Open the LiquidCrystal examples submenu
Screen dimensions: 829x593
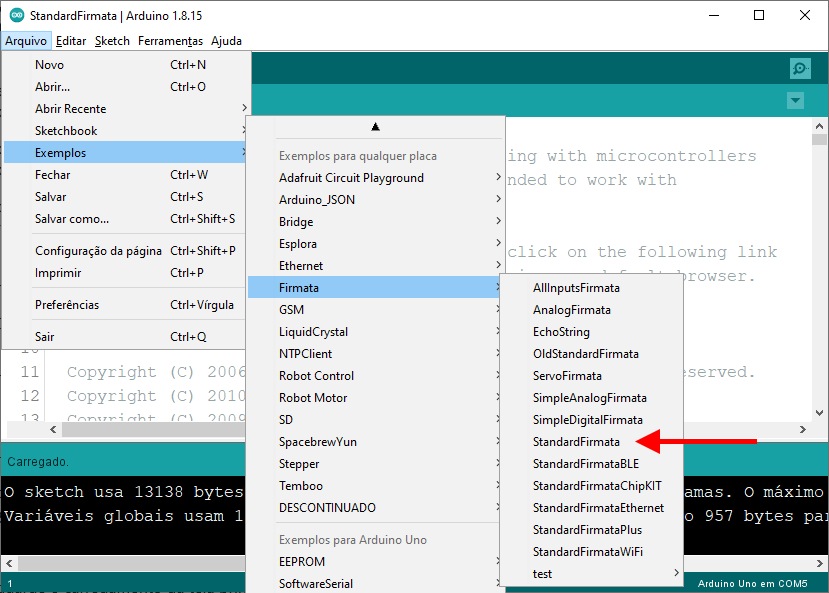pyautogui.click(x=375, y=332)
